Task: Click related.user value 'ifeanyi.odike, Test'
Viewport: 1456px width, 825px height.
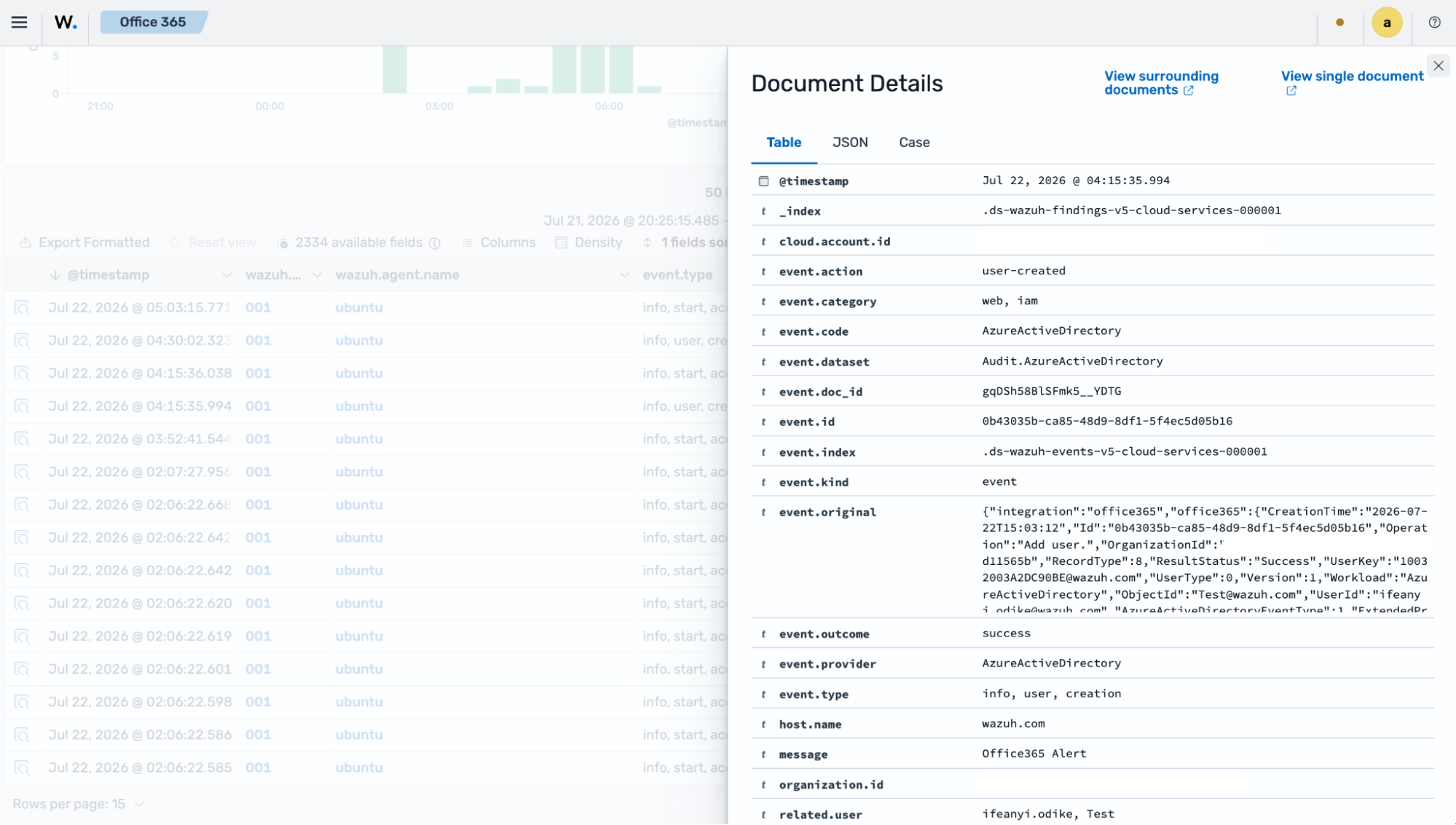Action: tap(1047, 814)
